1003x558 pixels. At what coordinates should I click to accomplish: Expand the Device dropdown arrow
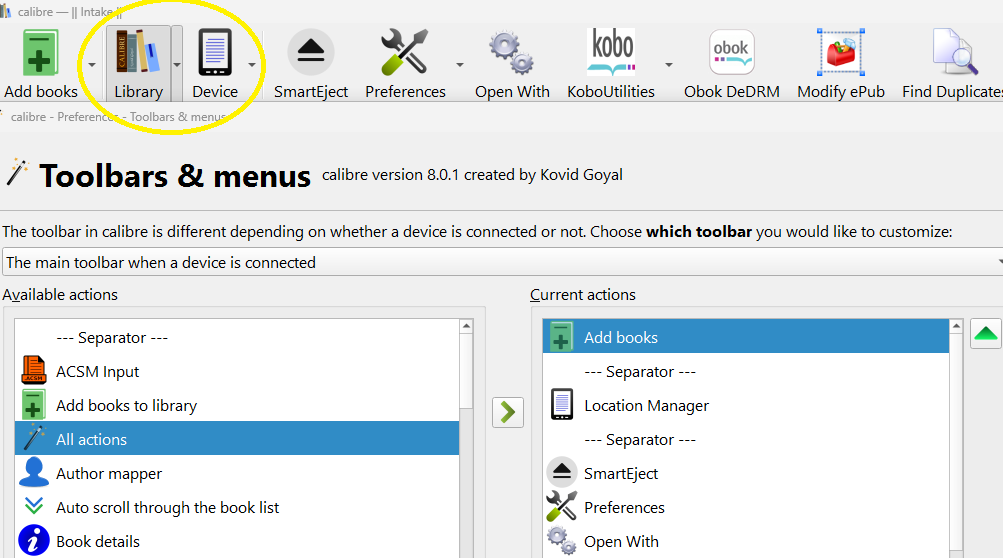click(252, 65)
